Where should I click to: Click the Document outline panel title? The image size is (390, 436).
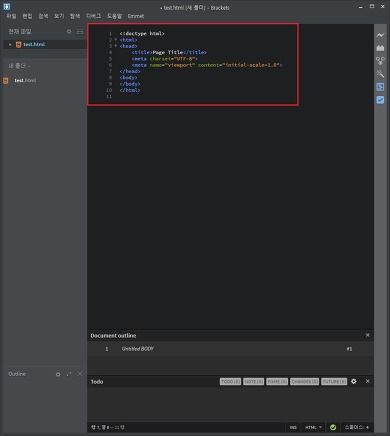pos(113,336)
